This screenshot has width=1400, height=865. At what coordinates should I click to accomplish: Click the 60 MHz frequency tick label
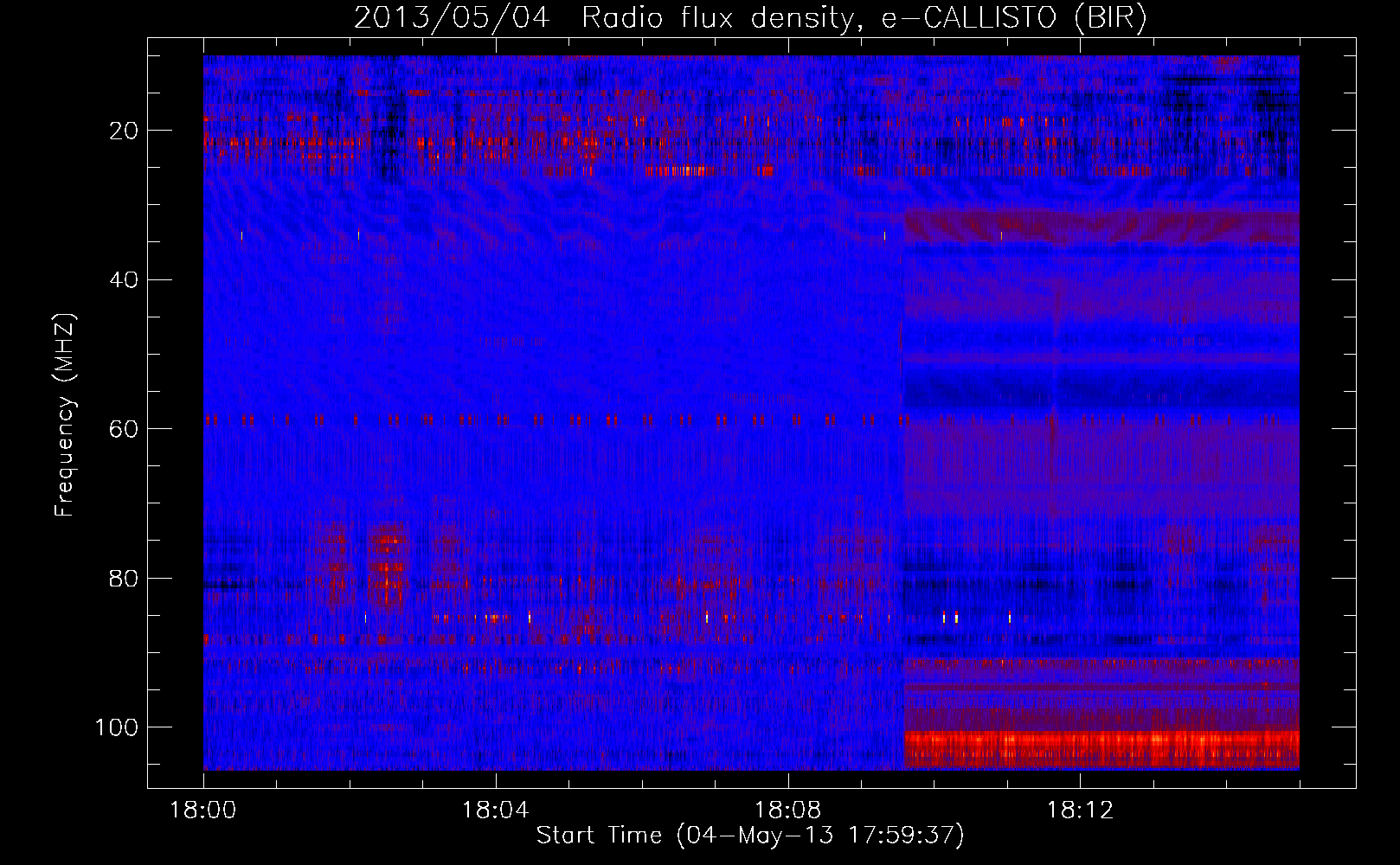(125, 429)
